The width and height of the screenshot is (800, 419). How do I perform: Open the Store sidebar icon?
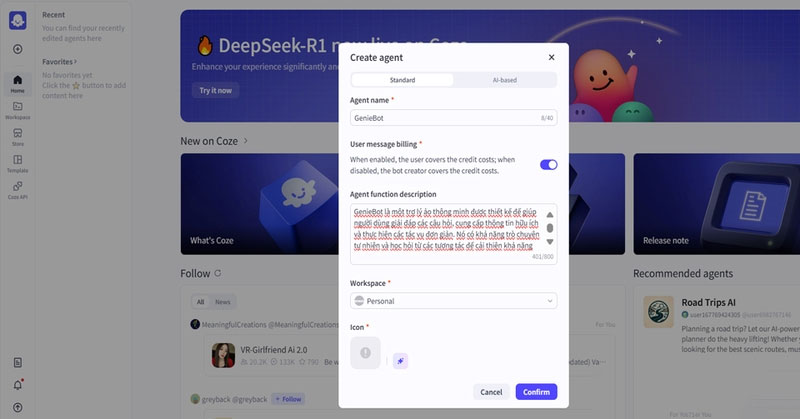coord(17,137)
